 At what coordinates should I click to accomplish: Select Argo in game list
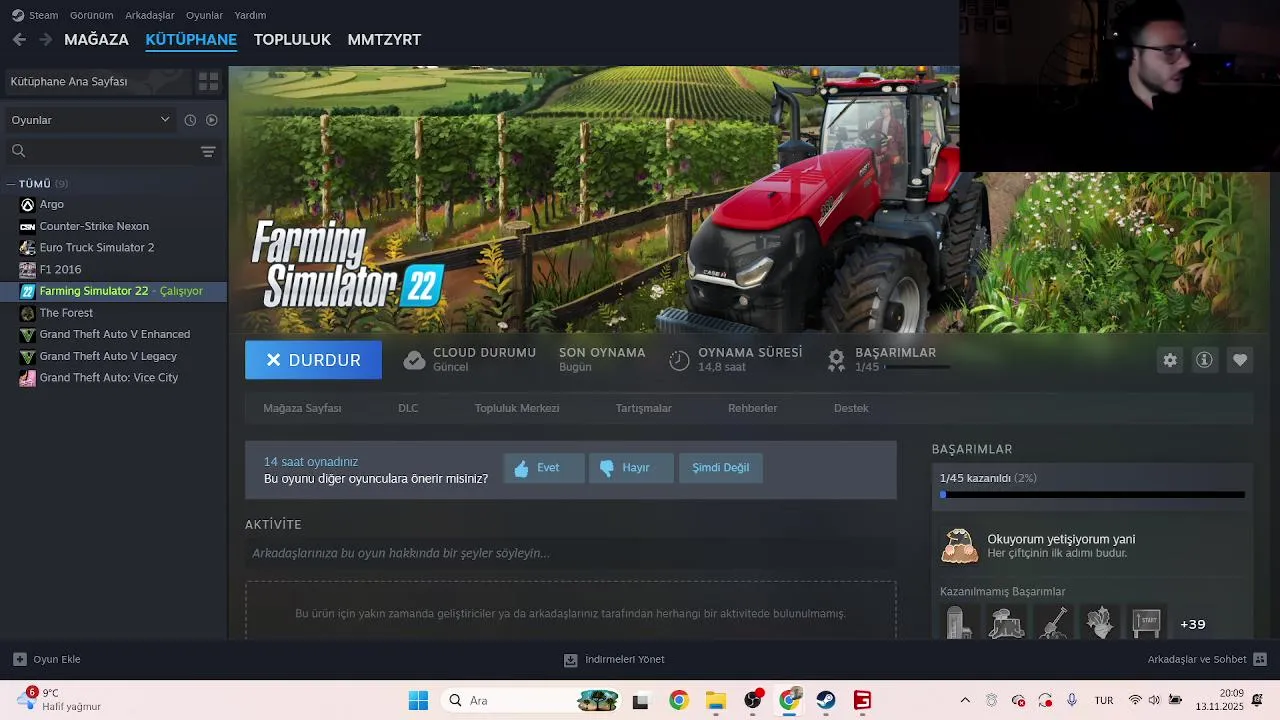pyautogui.click(x=52, y=204)
